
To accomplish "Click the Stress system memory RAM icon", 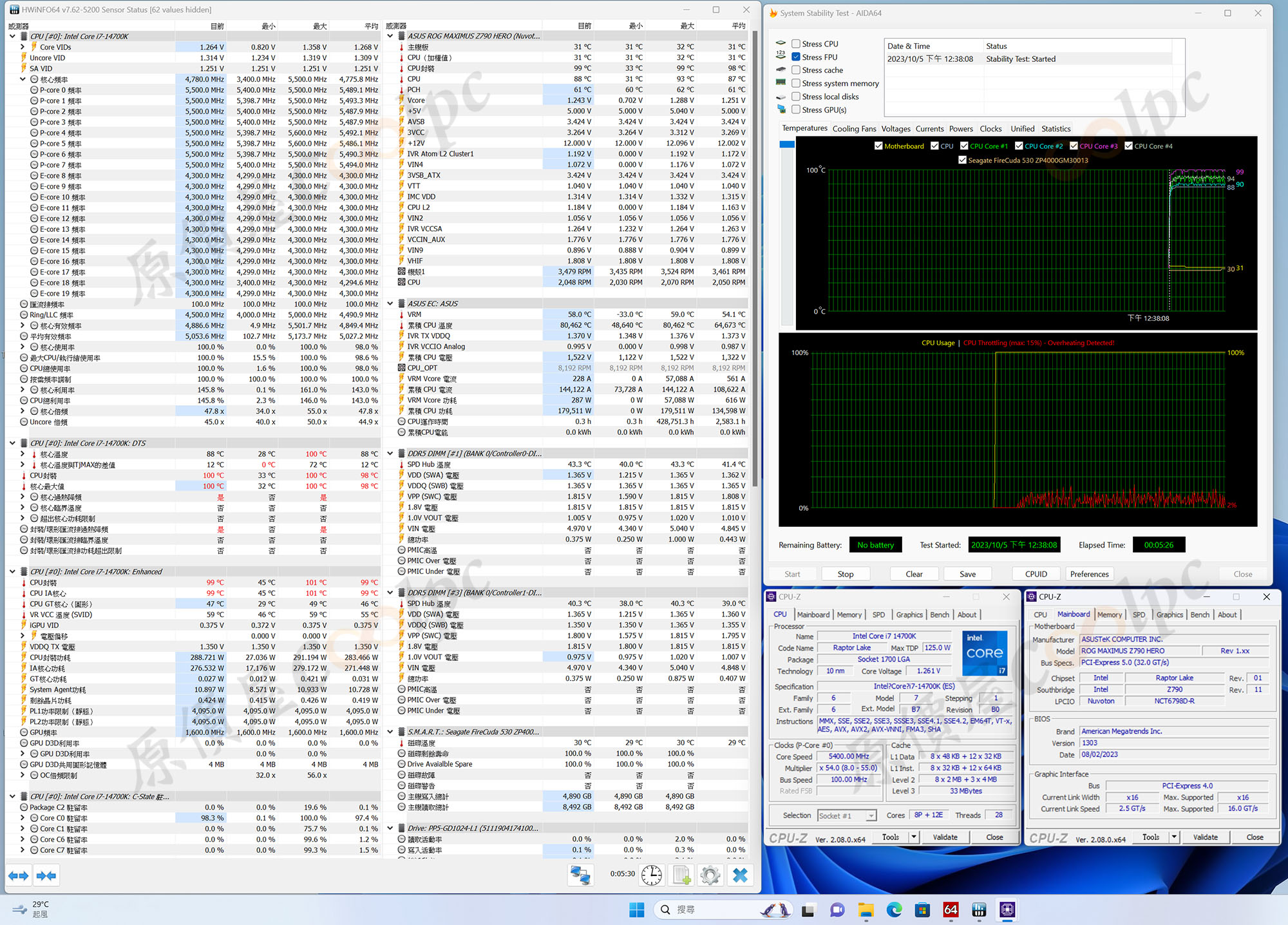I will coord(781,82).
